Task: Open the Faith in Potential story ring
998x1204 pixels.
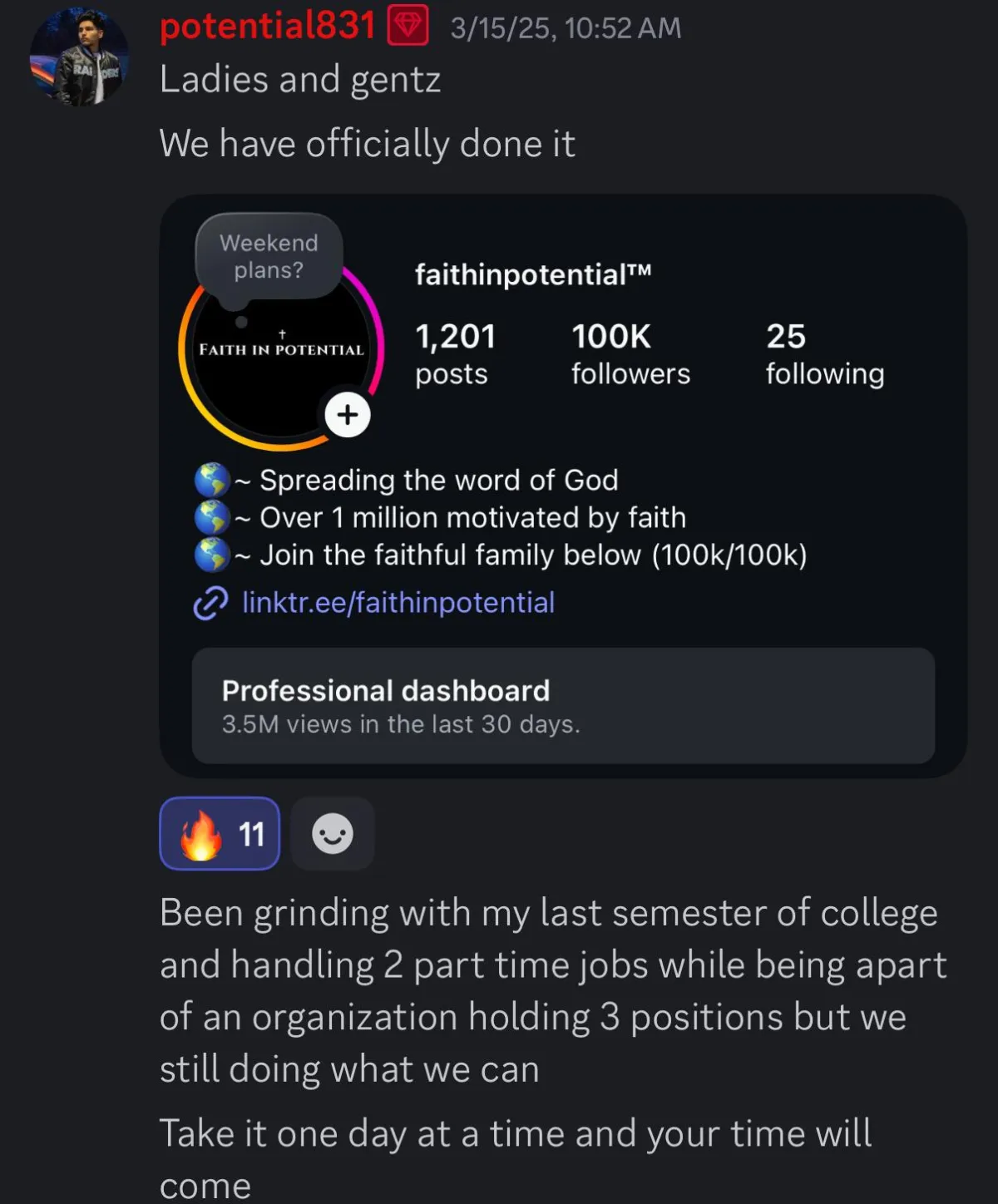Action: point(281,351)
